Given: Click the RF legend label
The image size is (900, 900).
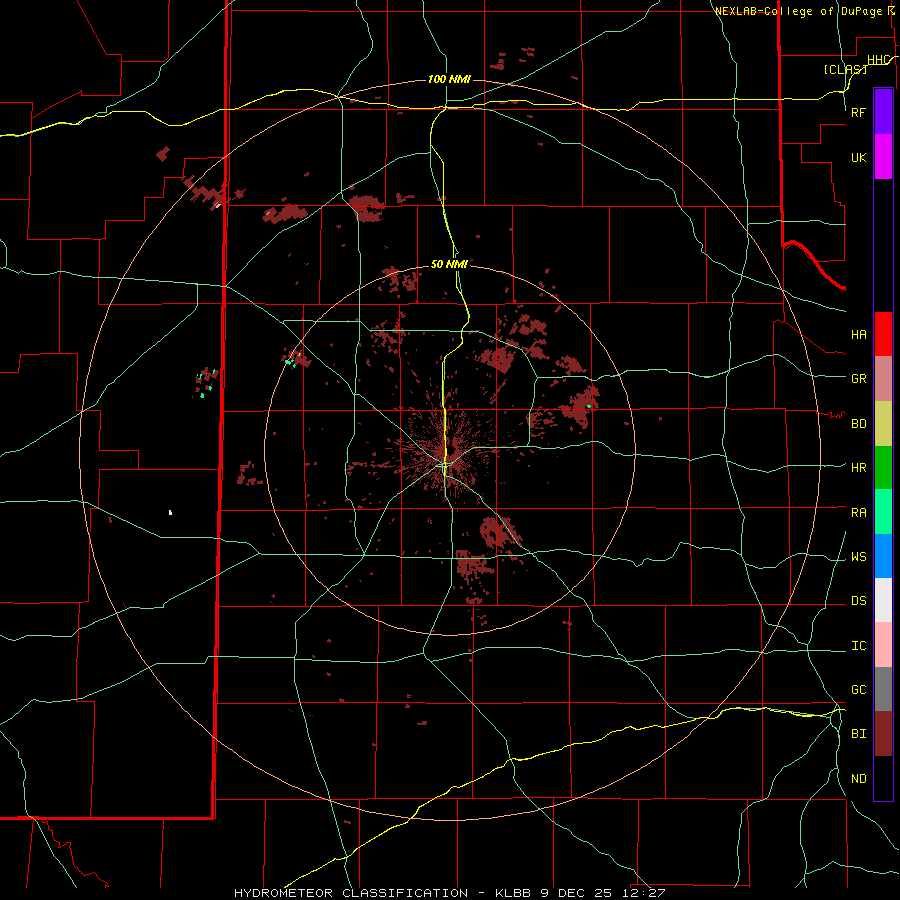Looking at the screenshot, I should point(858,112).
